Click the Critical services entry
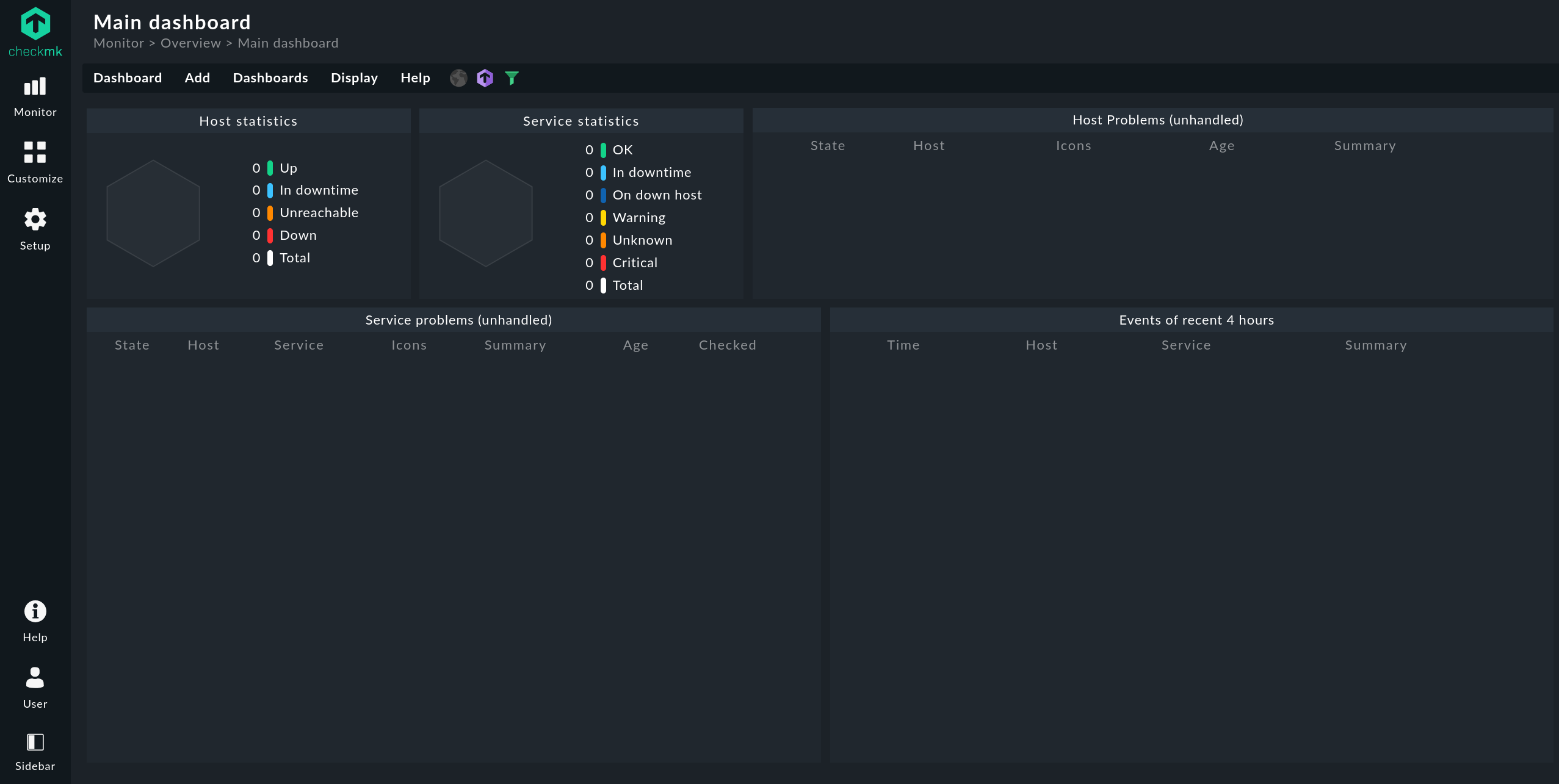The image size is (1559, 784). click(x=635, y=263)
